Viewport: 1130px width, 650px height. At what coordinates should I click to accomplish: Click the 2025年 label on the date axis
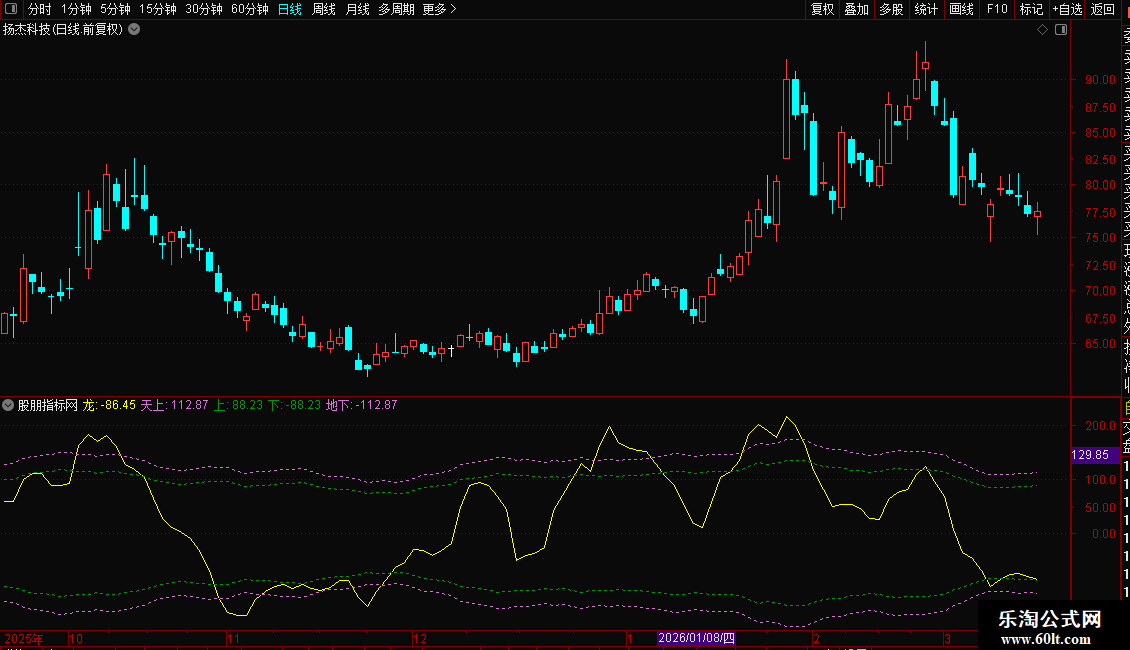24,638
